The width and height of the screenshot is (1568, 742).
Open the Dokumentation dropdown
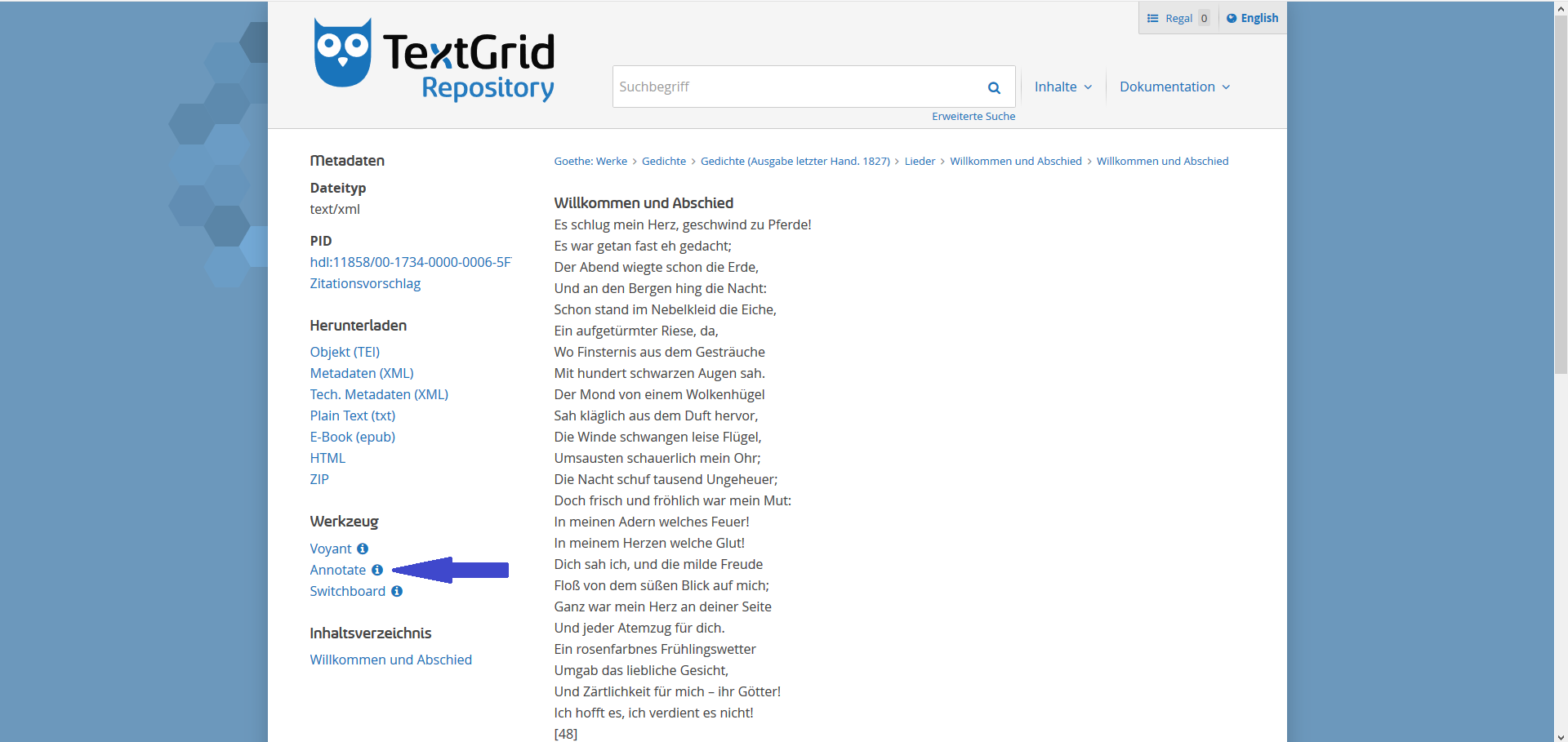click(x=1174, y=87)
